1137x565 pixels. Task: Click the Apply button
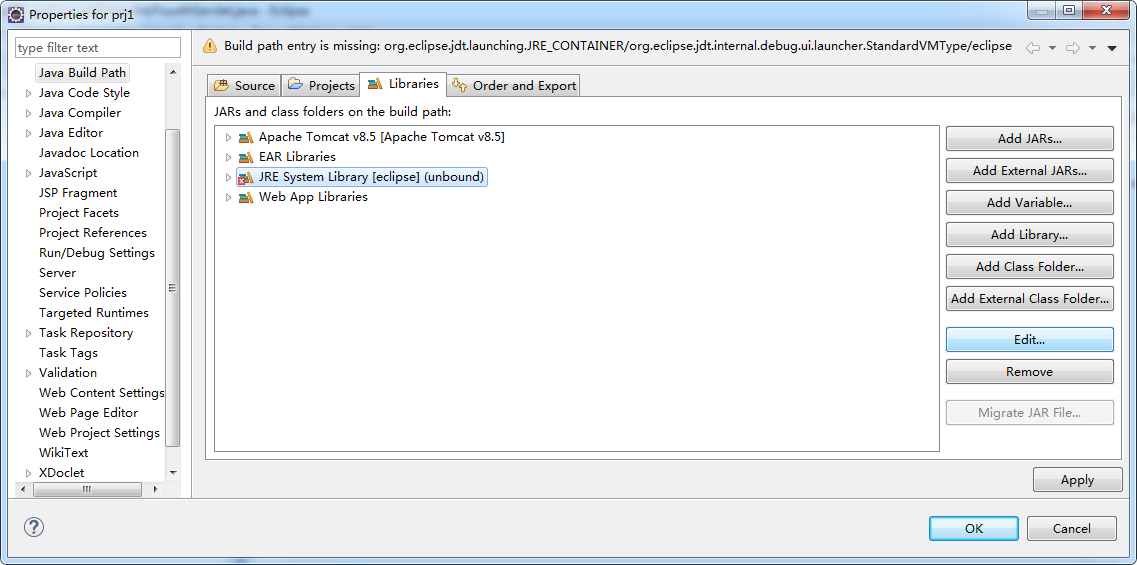[x=1077, y=480]
